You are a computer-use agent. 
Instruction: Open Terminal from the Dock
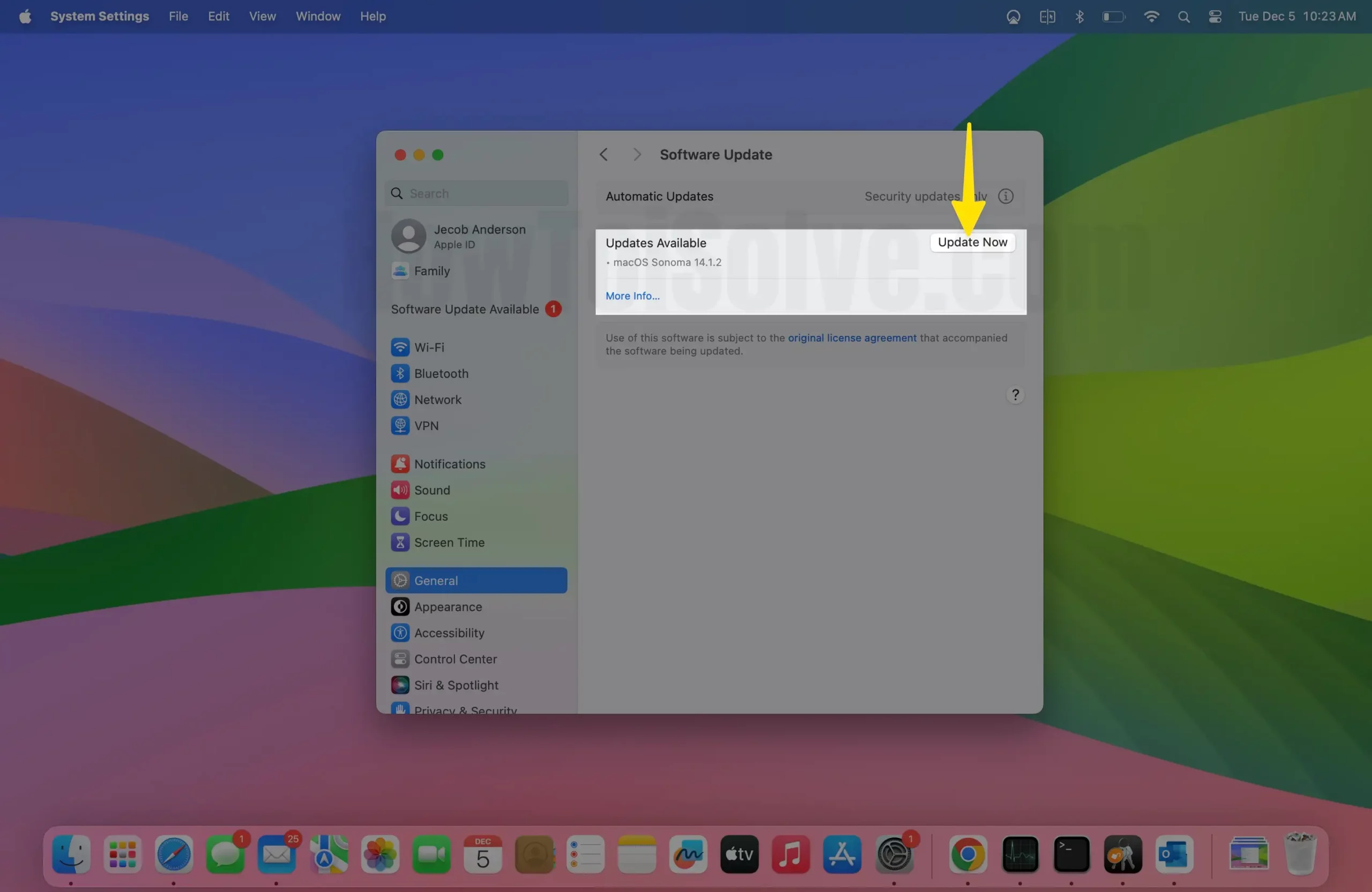1071,854
